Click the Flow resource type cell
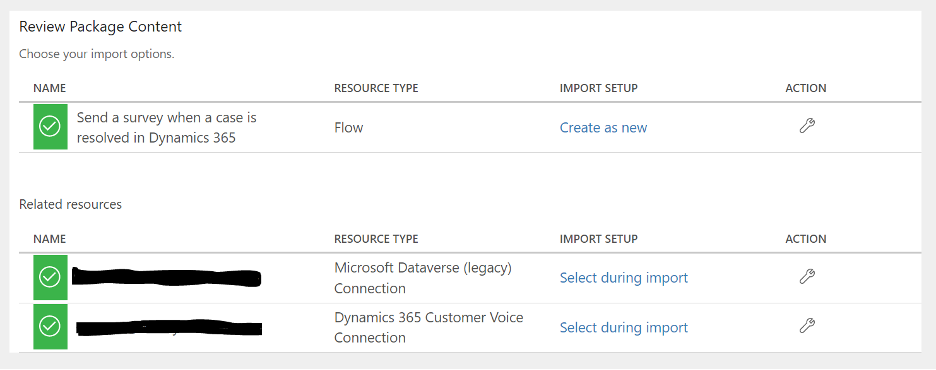Image resolution: width=936 pixels, height=370 pixels. (x=349, y=128)
